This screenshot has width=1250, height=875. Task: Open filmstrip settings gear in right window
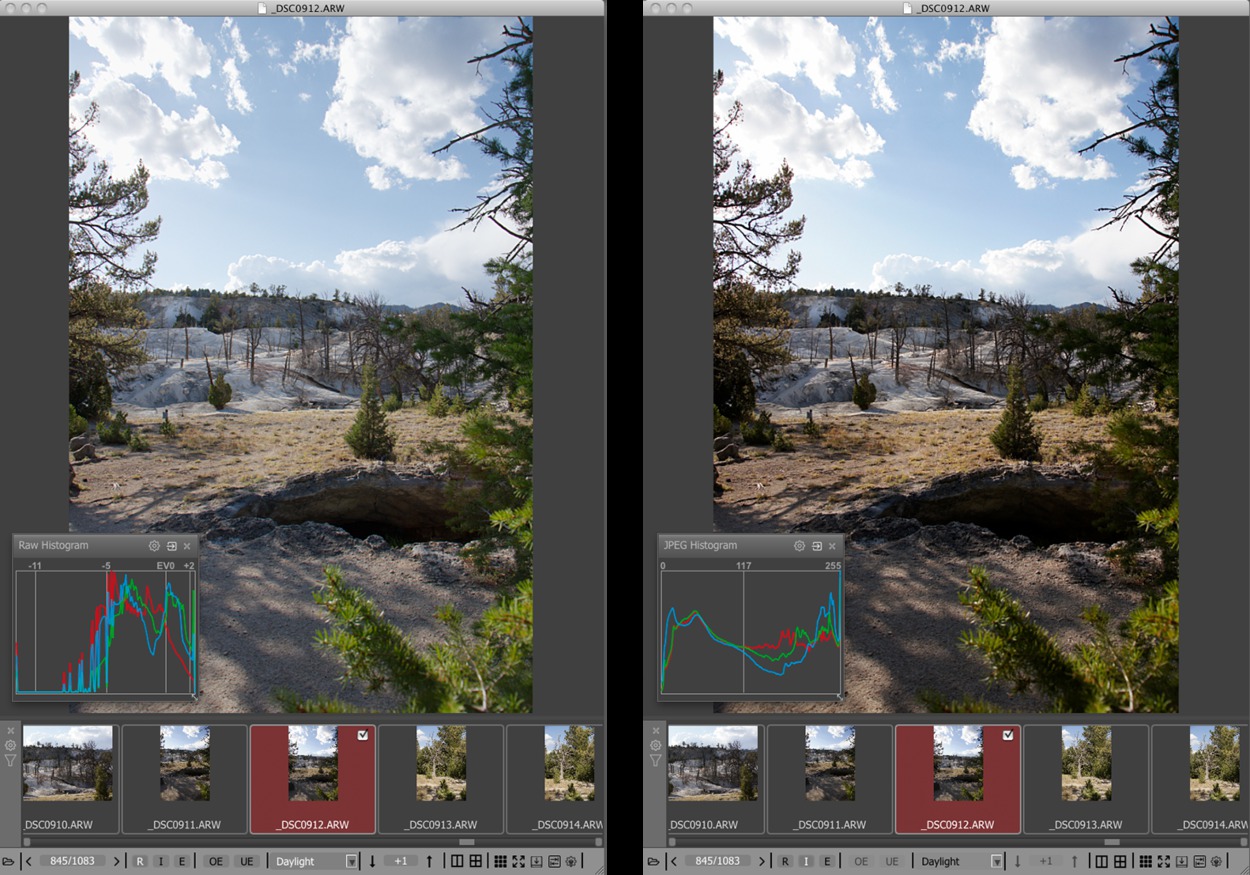[x=655, y=745]
